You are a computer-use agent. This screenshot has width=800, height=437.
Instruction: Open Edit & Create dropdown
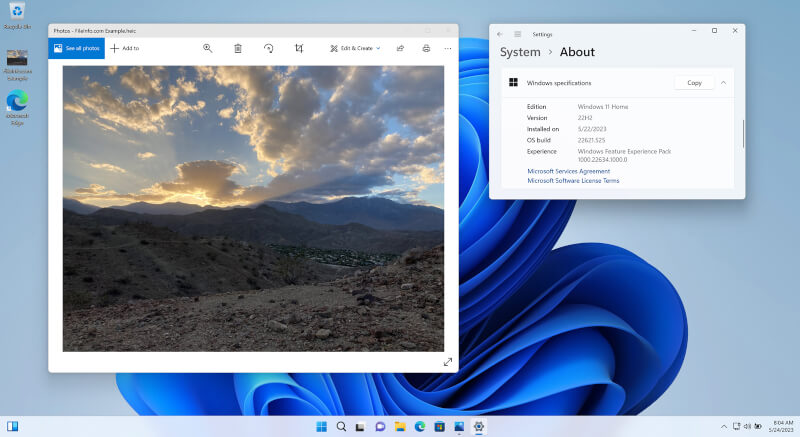click(x=355, y=48)
